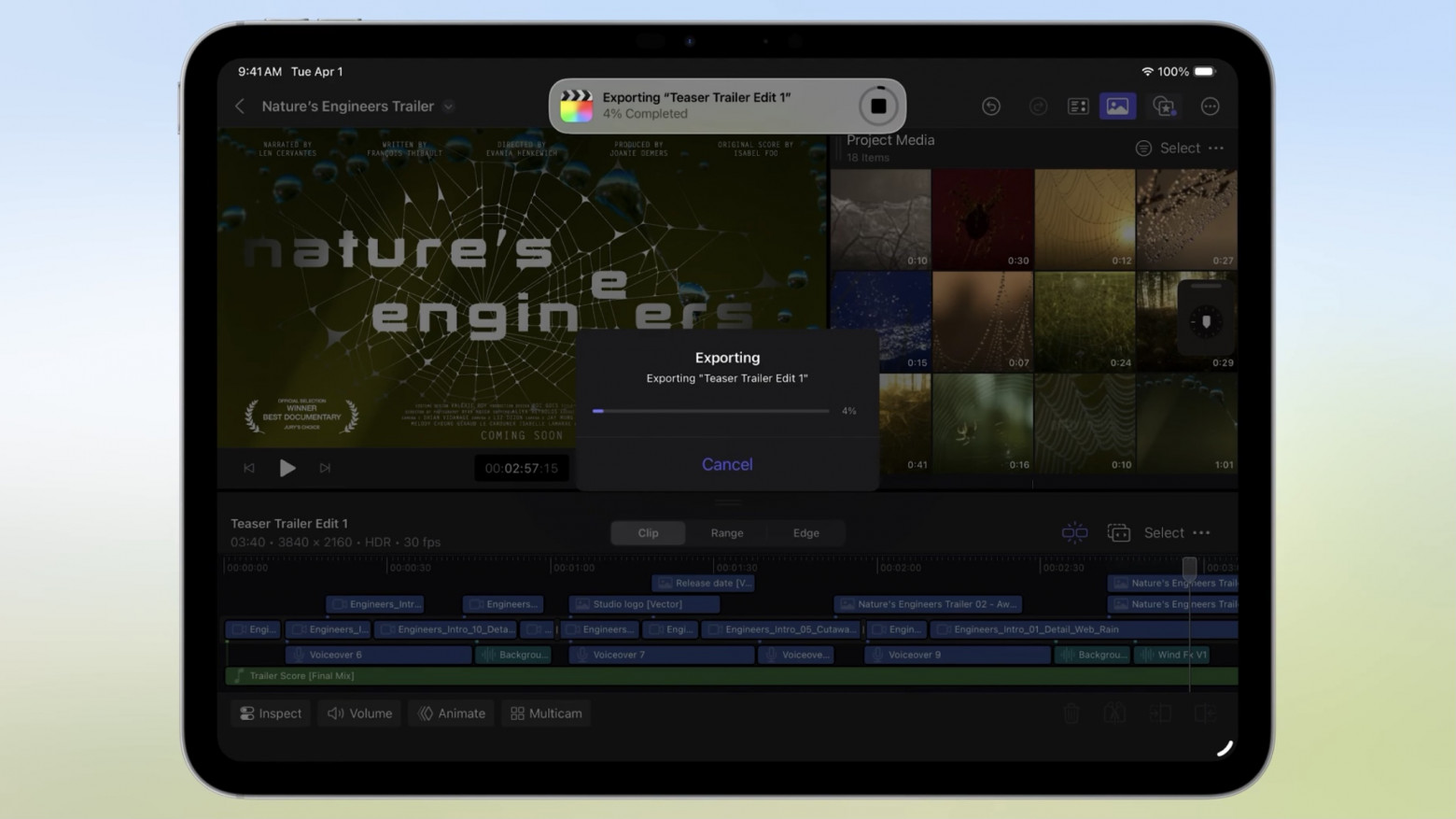The width and height of the screenshot is (1456, 819).
Task: Click the export progress bar
Action: point(710,411)
